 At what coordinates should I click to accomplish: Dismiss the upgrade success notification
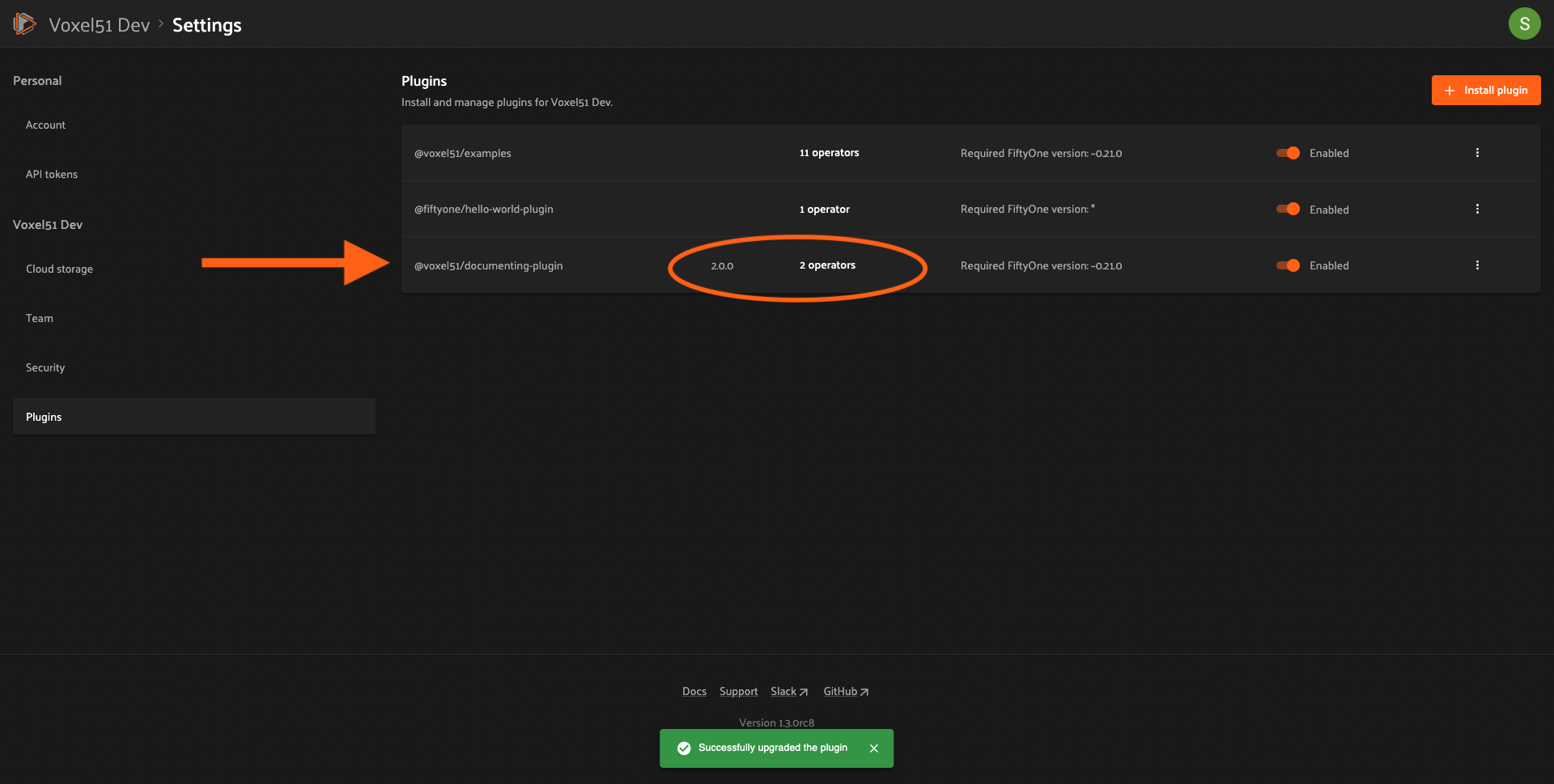pos(873,748)
